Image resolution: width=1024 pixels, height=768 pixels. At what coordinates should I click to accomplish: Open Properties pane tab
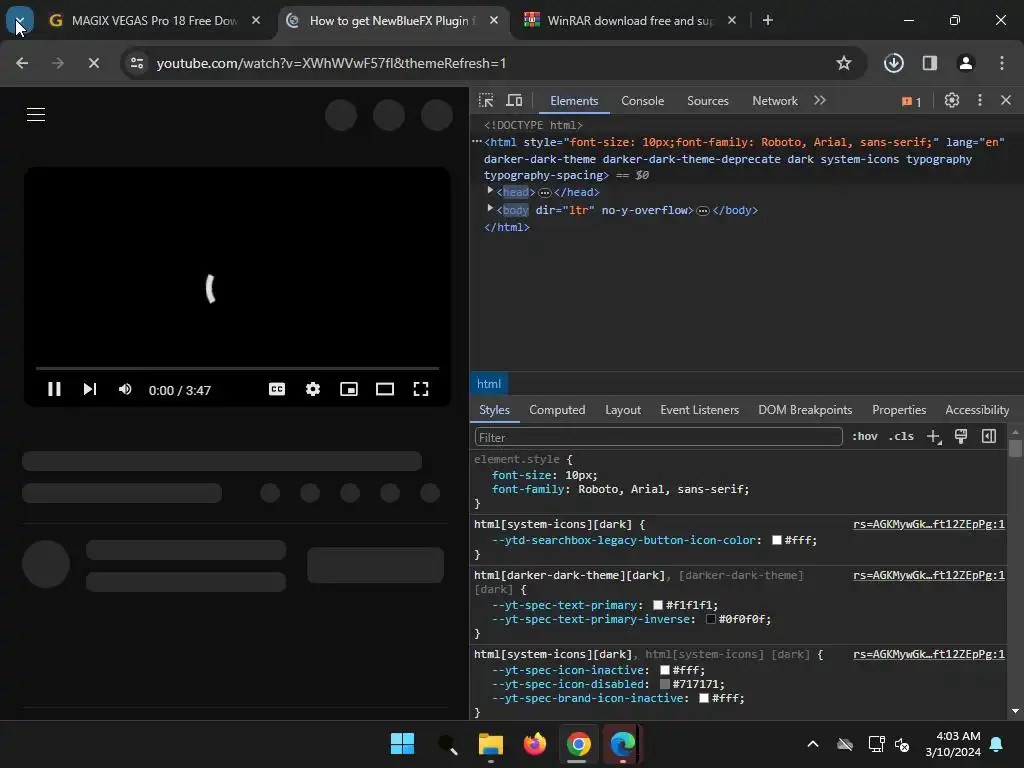pyautogui.click(x=899, y=409)
